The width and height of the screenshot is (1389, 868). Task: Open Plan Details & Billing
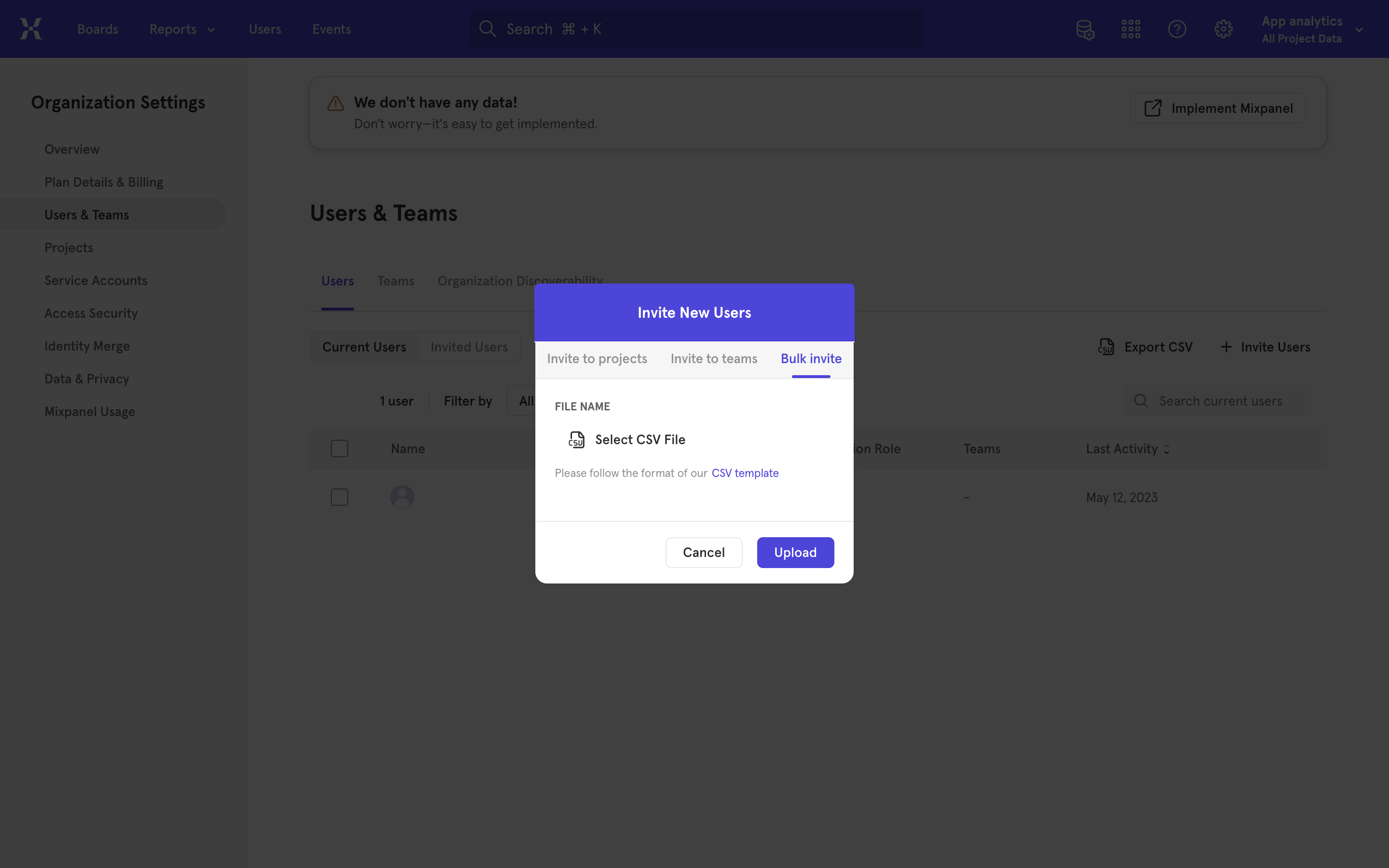(x=104, y=182)
